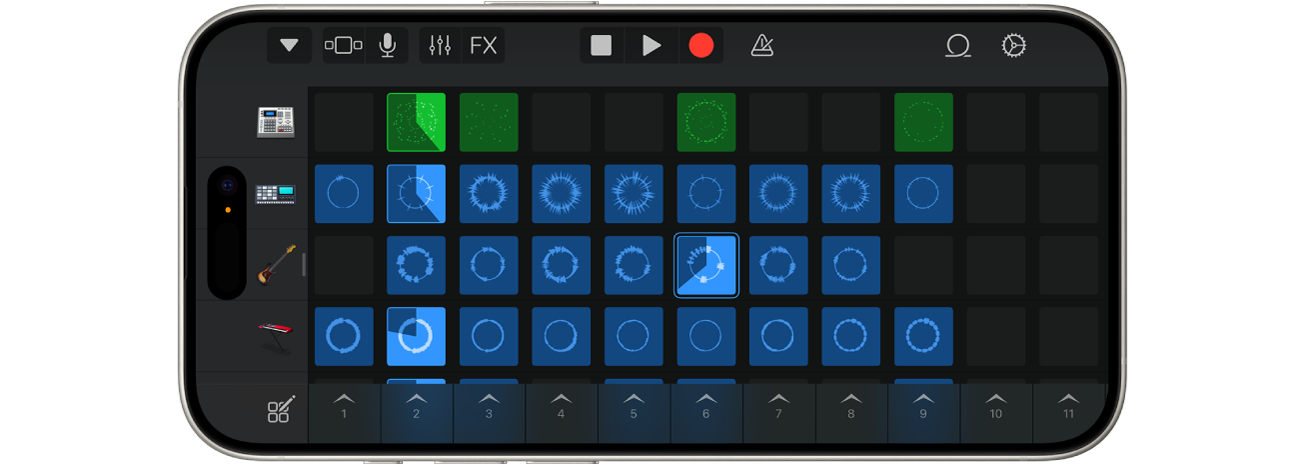Screen dimensions: 1303x466
Task: Select the drum machine track icon
Action: coord(274,122)
